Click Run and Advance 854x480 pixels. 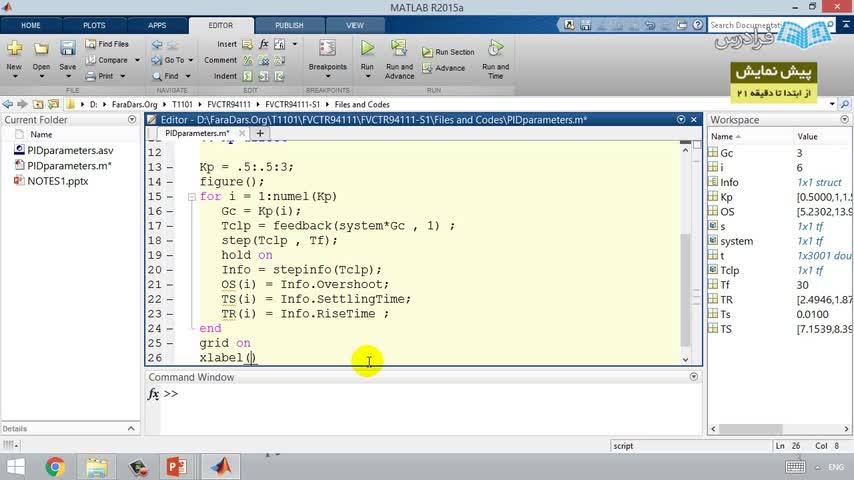[399, 59]
